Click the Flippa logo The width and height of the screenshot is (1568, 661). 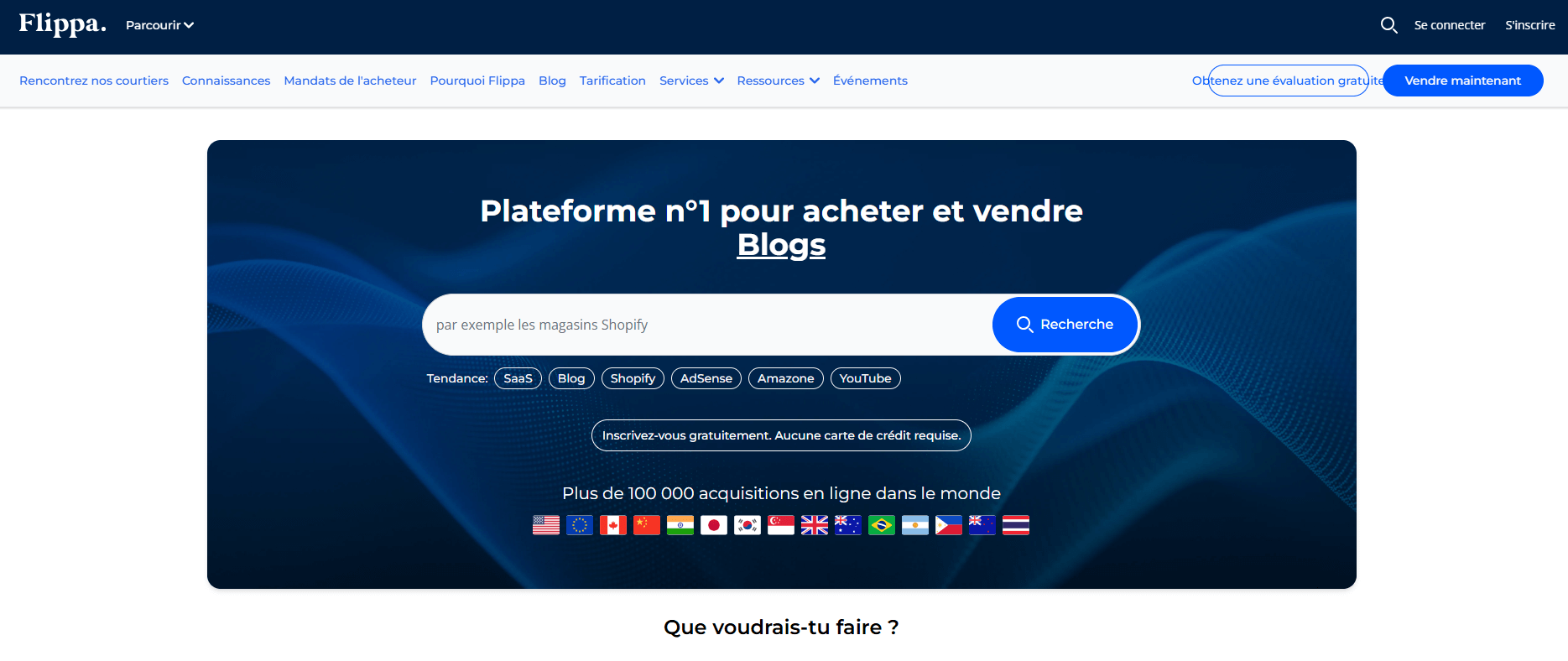[x=62, y=24]
